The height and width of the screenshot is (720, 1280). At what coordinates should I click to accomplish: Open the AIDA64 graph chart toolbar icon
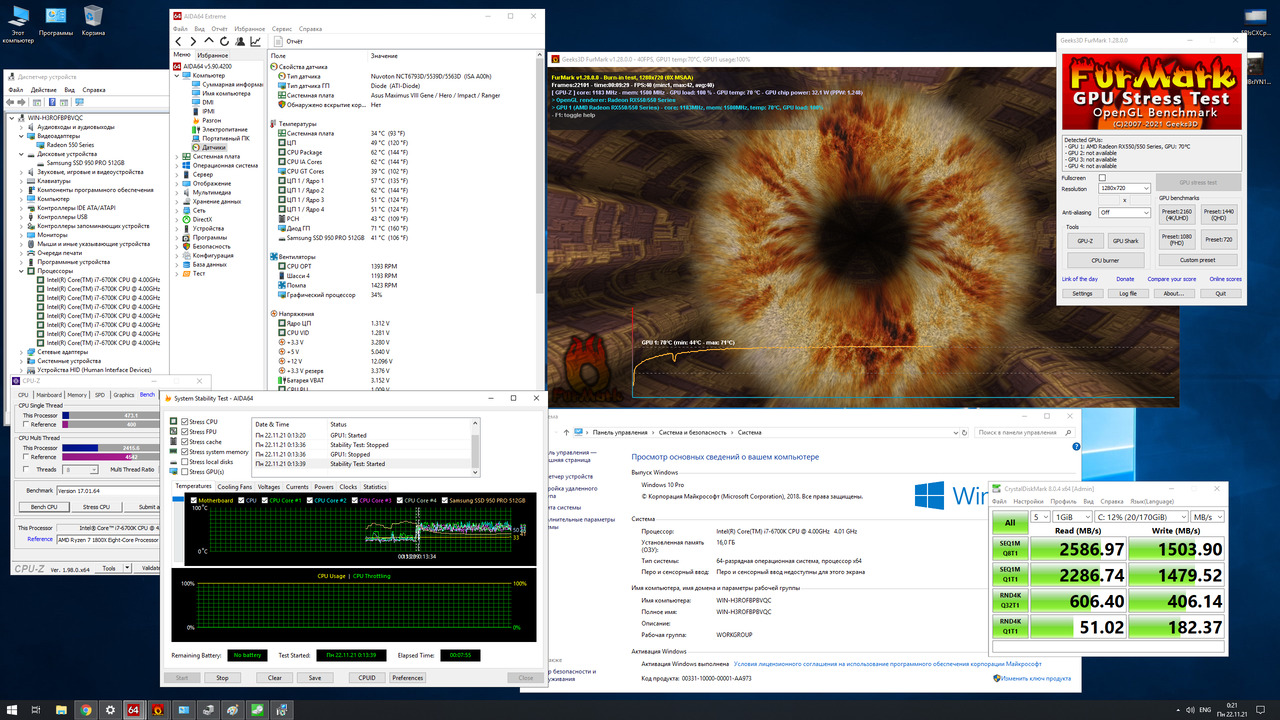[x=256, y=42]
